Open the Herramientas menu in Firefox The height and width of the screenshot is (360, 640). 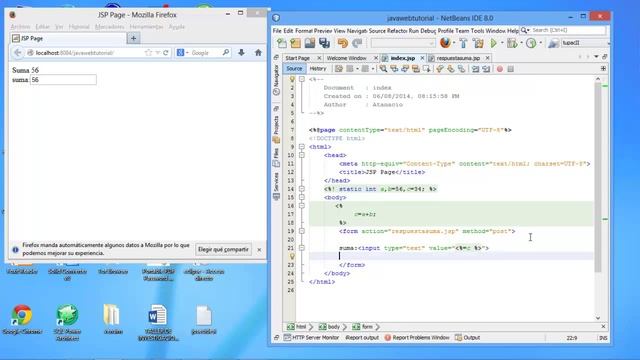[x=146, y=27]
